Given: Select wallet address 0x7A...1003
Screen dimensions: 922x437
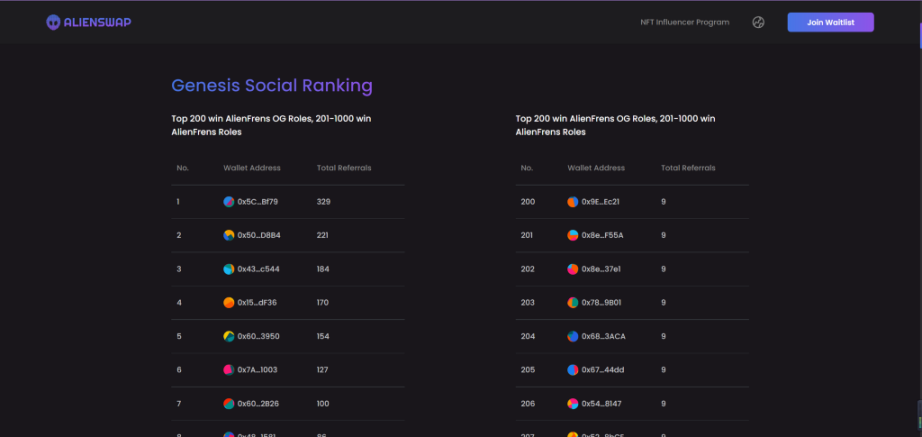Looking at the screenshot, I should [x=257, y=370].
